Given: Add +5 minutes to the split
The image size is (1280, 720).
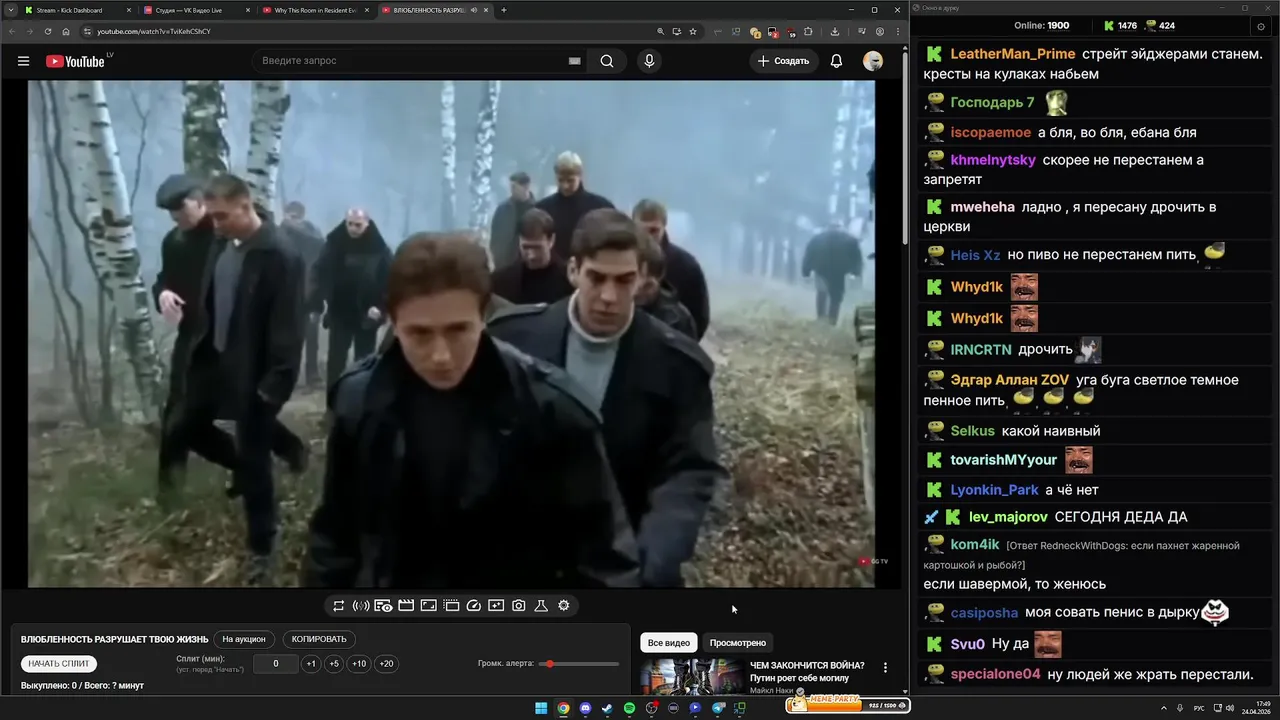Looking at the screenshot, I should 334,664.
